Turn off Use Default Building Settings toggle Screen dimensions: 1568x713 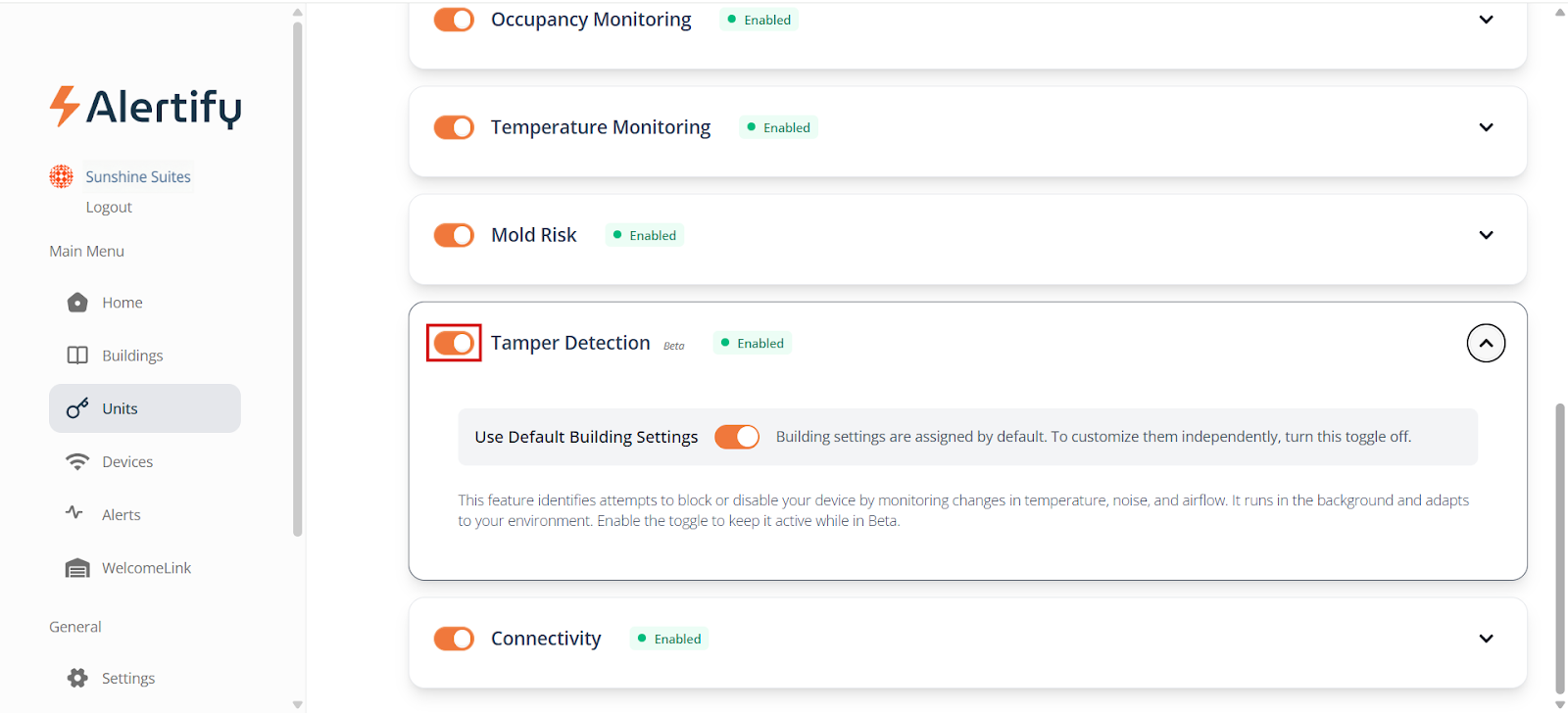coord(737,437)
